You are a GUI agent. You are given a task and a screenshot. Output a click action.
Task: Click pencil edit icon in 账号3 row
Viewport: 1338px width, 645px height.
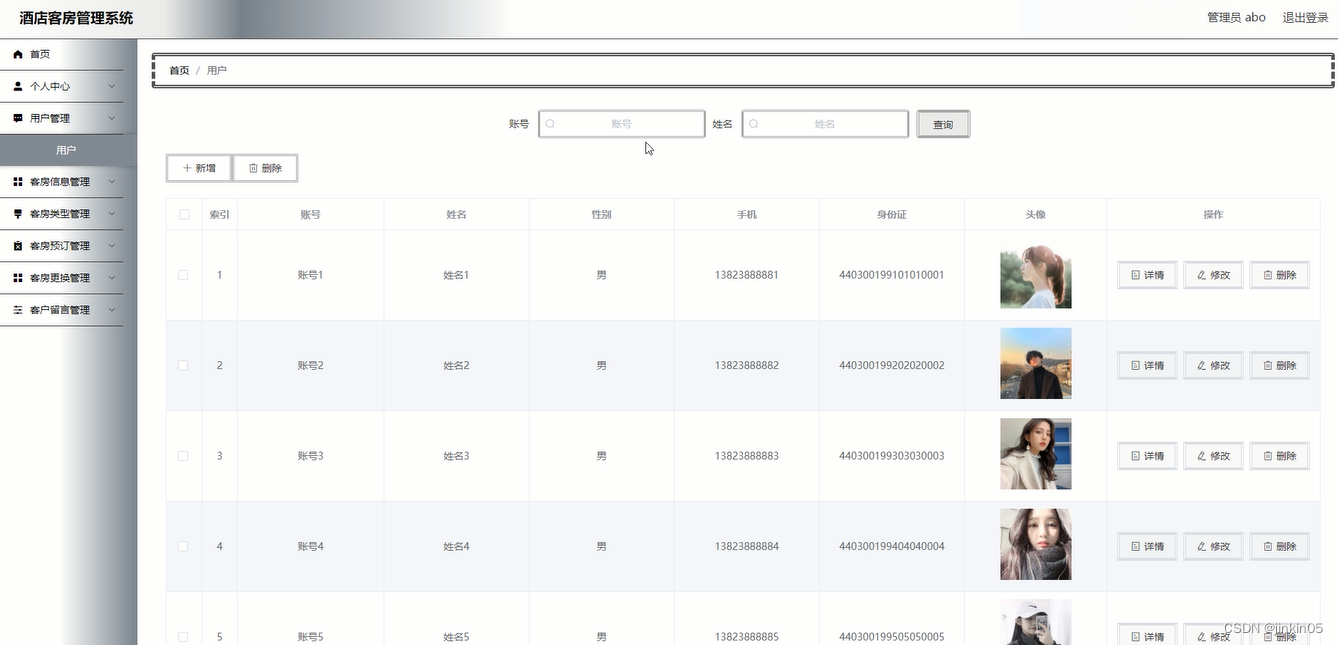click(1202, 456)
